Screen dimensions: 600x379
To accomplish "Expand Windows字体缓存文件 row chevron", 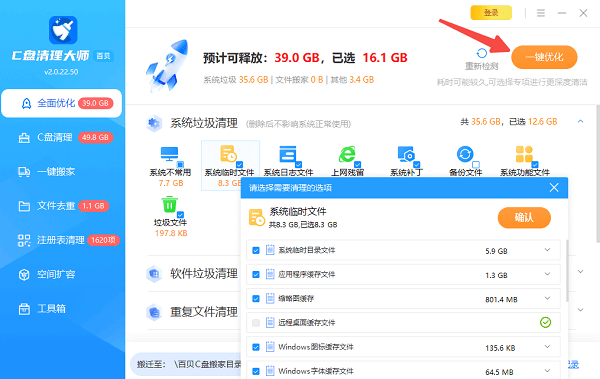I will (547, 371).
